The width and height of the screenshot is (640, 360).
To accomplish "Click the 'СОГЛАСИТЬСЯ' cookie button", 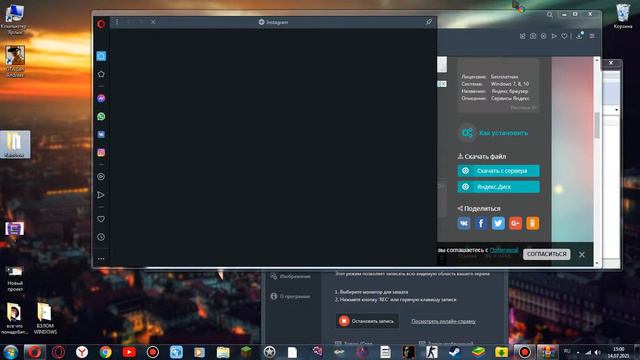I will coord(547,254).
